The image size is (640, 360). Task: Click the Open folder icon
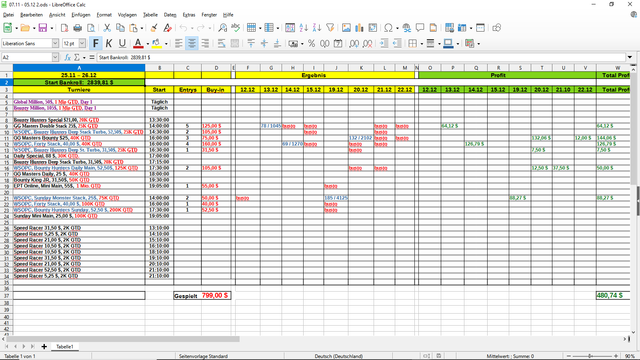coord(25,28)
